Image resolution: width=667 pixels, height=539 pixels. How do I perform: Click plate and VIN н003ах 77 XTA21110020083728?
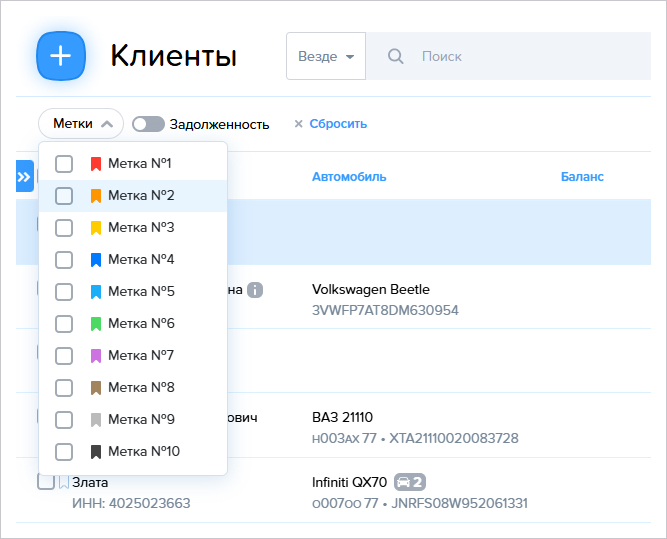[x=415, y=438]
